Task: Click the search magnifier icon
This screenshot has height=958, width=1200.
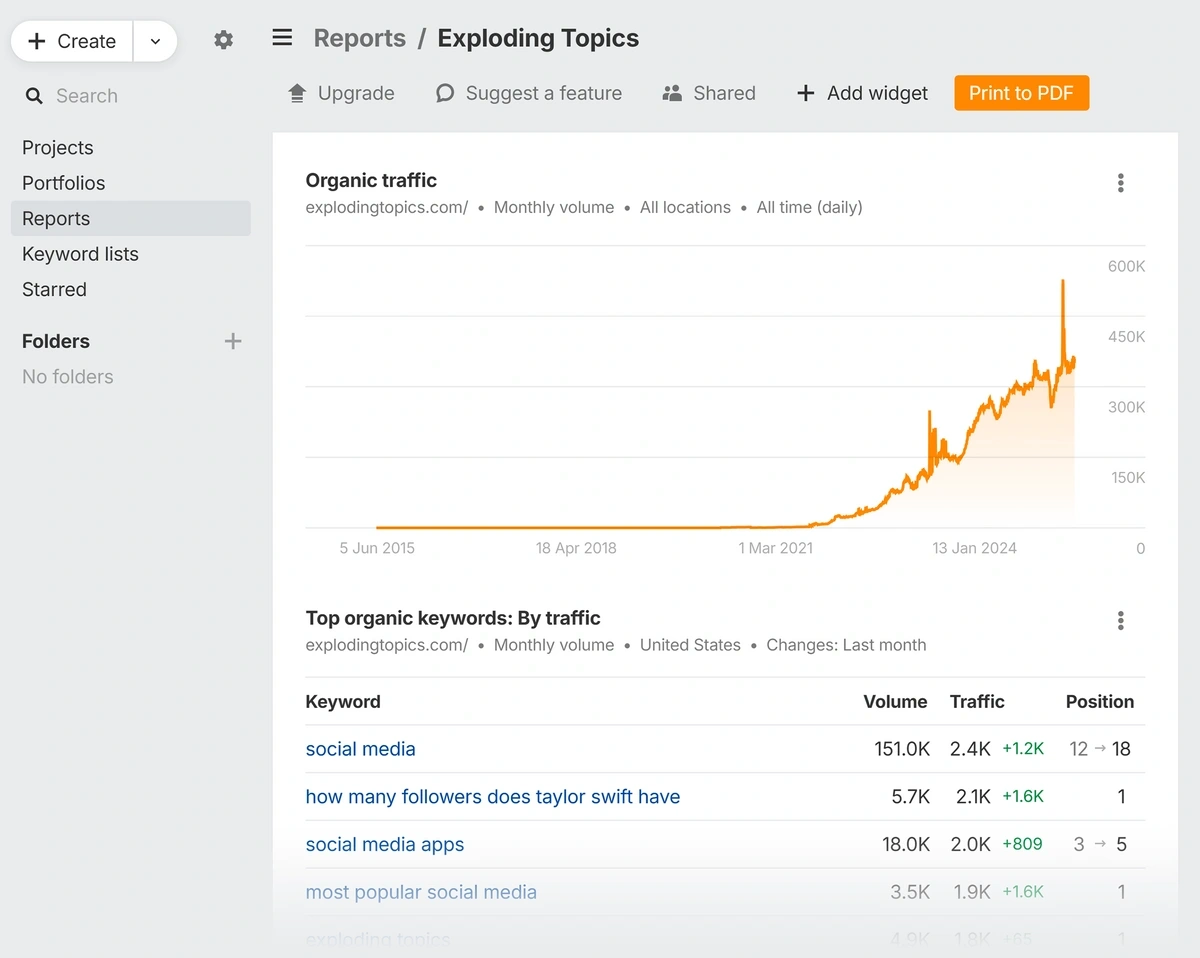Action: [x=35, y=96]
